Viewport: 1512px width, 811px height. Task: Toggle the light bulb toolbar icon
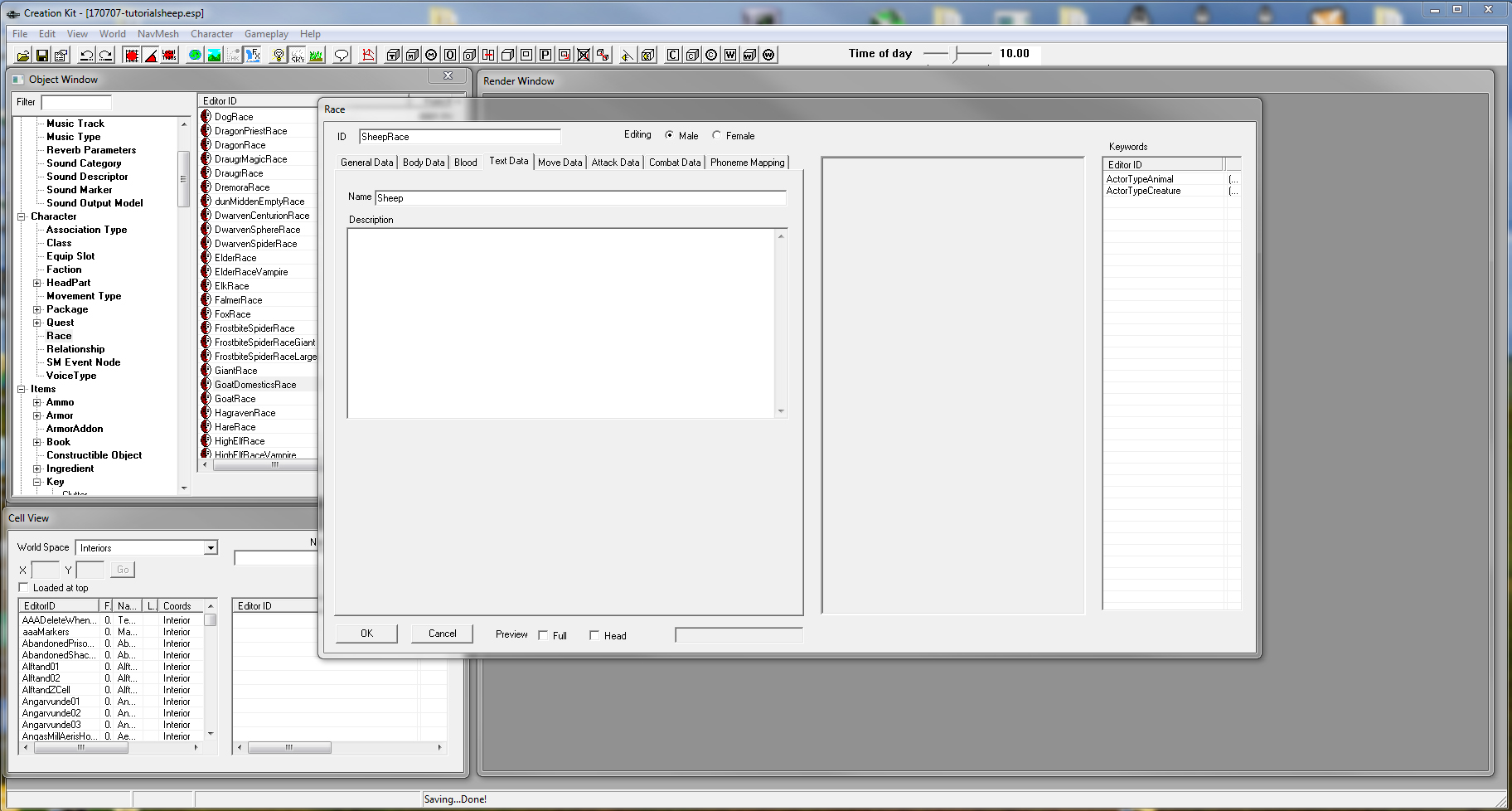click(x=279, y=56)
